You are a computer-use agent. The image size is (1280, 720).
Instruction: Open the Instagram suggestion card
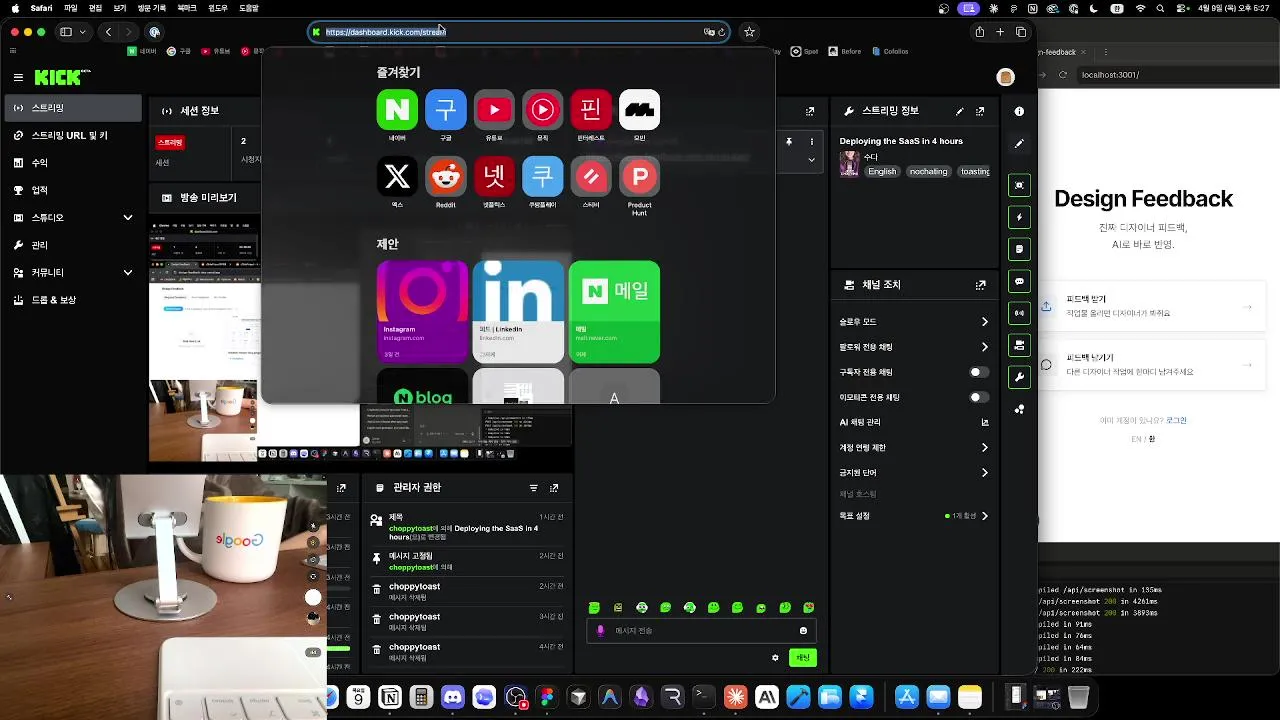point(422,311)
